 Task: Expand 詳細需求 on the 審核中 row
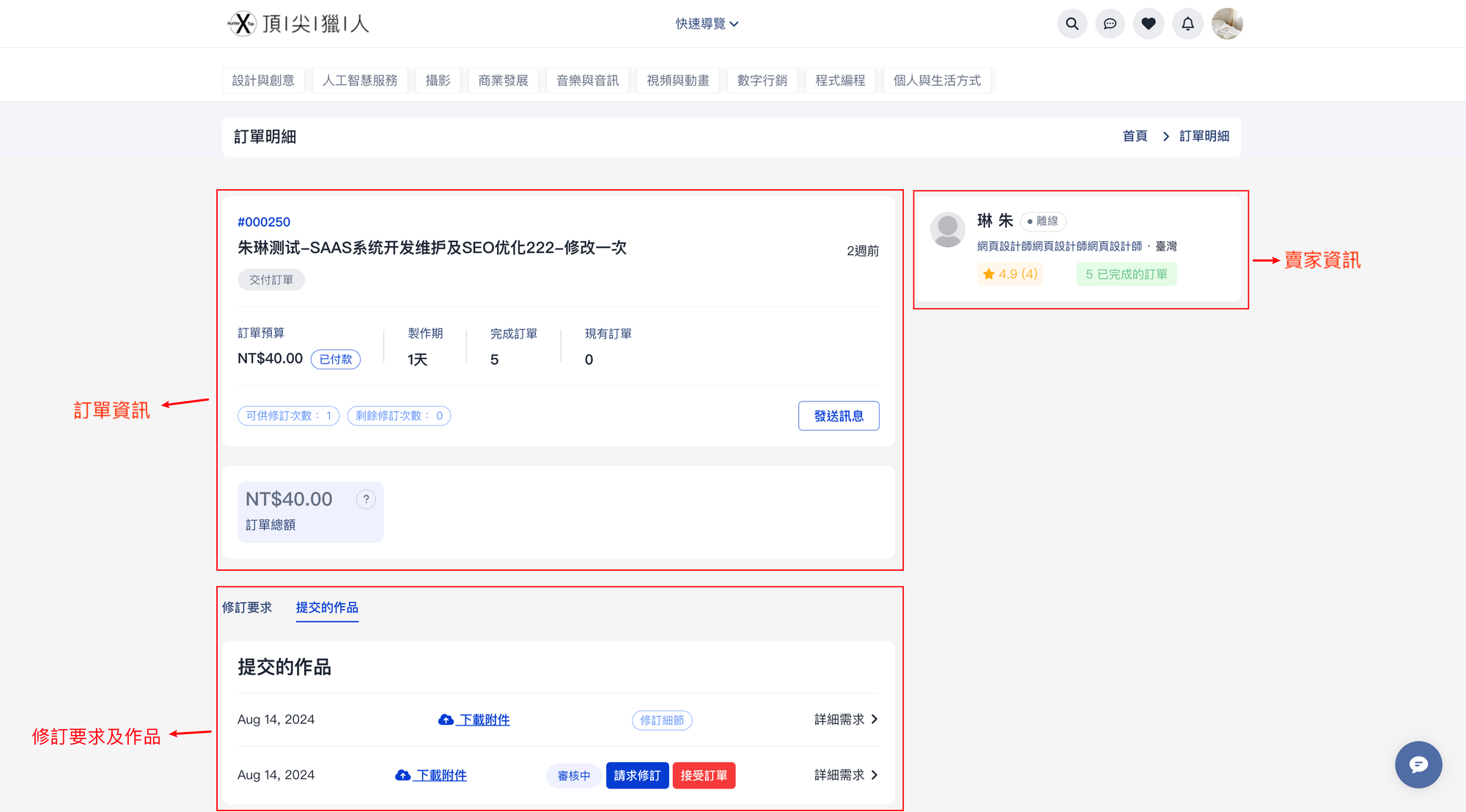pyautogui.click(x=845, y=775)
